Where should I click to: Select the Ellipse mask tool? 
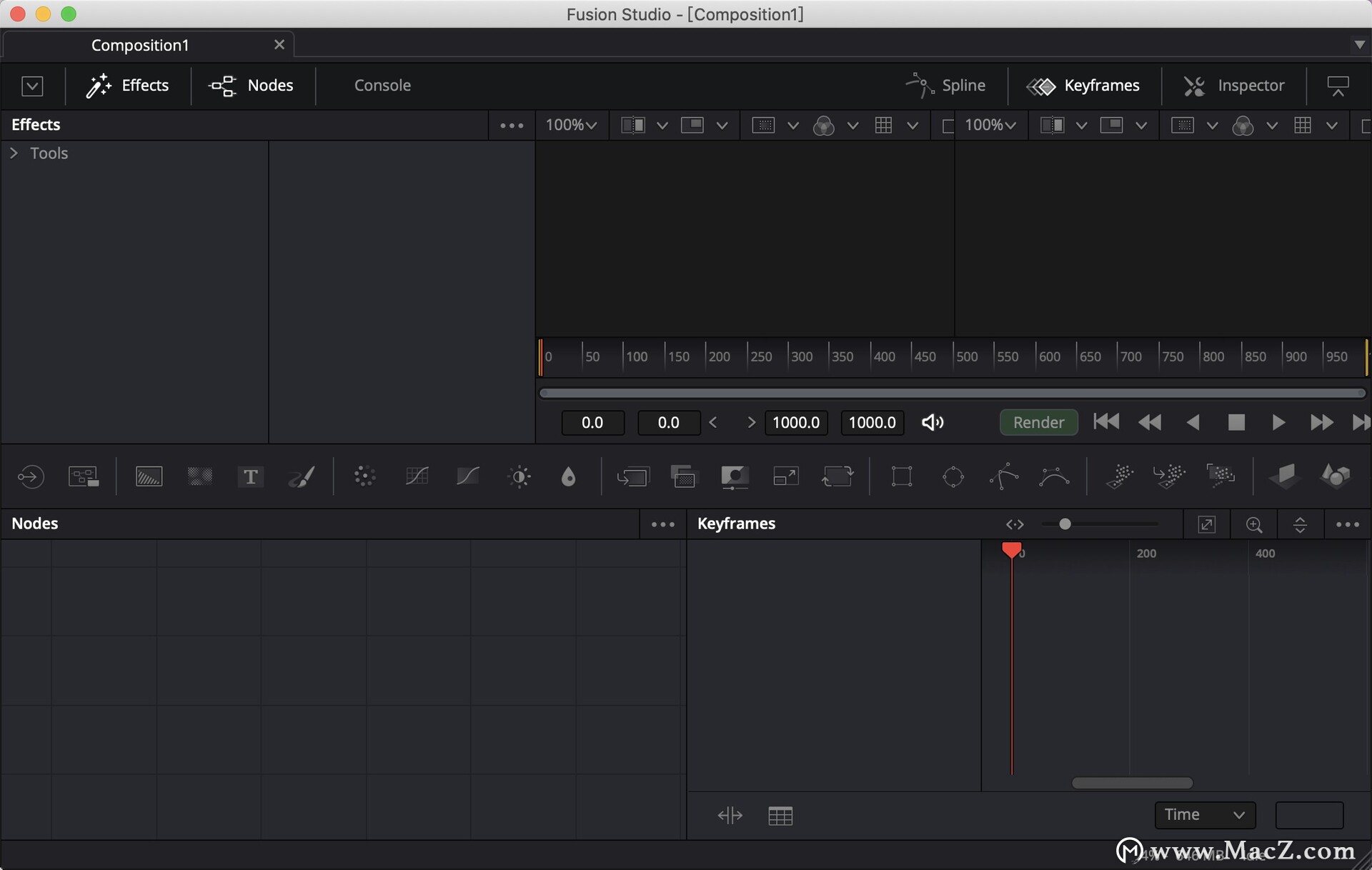click(x=953, y=476)
